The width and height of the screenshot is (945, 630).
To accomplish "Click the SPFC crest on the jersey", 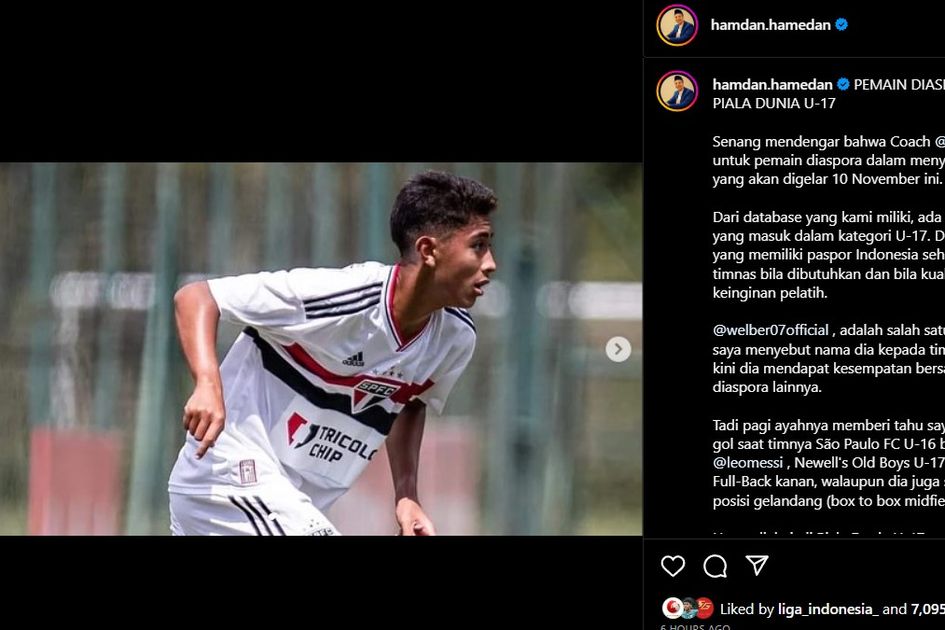I will coord(374,394).
